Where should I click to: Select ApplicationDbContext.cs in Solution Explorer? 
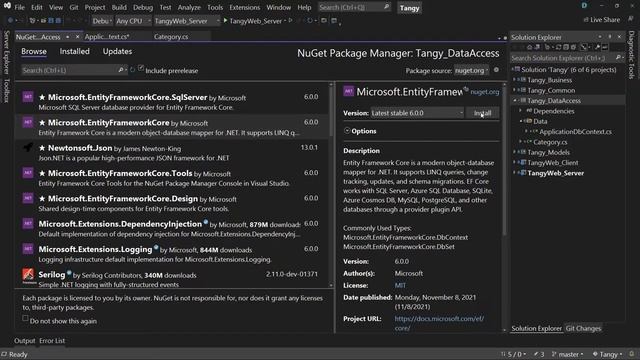coord(575,131)
